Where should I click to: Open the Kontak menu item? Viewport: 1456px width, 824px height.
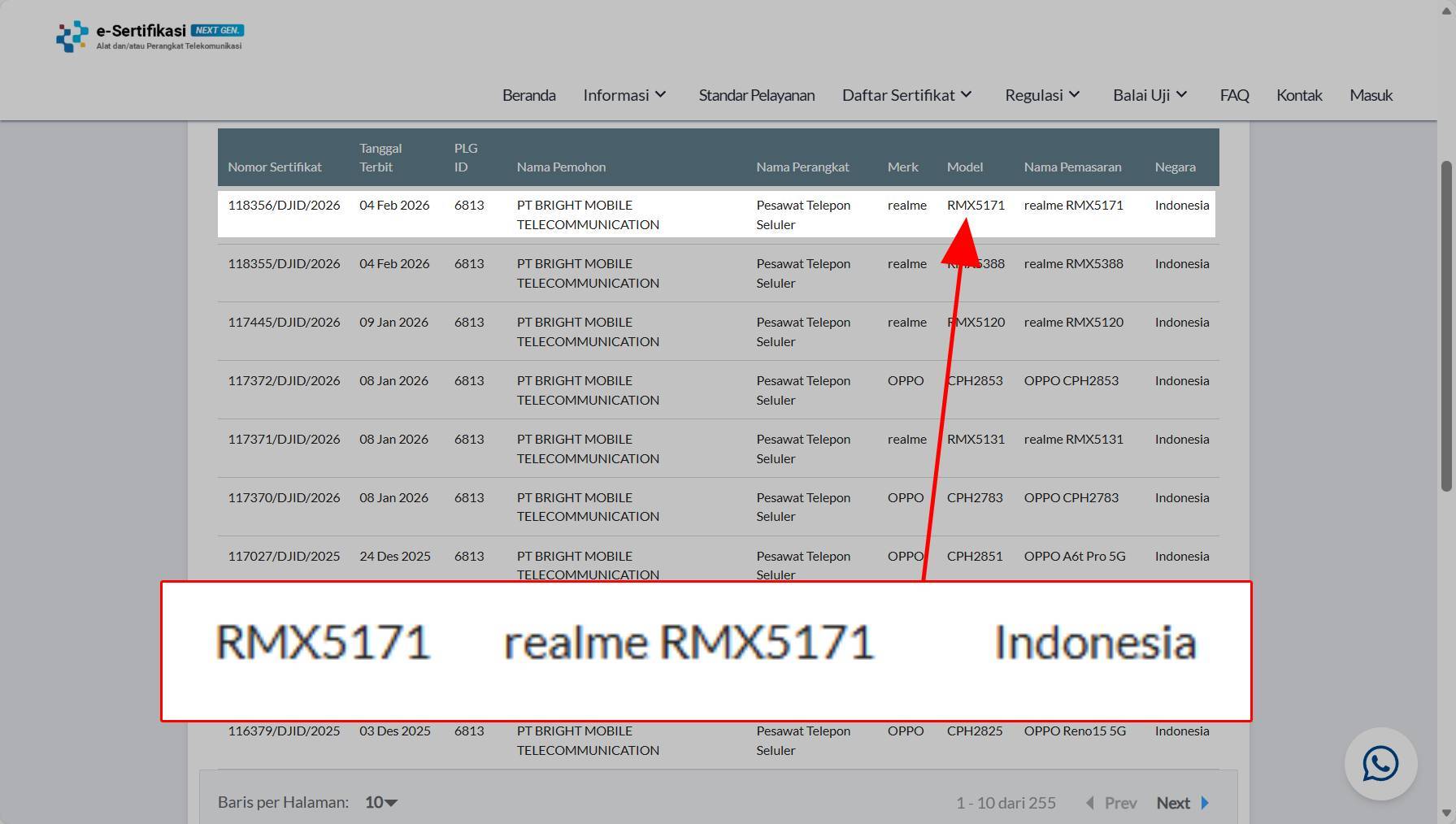1299,95
